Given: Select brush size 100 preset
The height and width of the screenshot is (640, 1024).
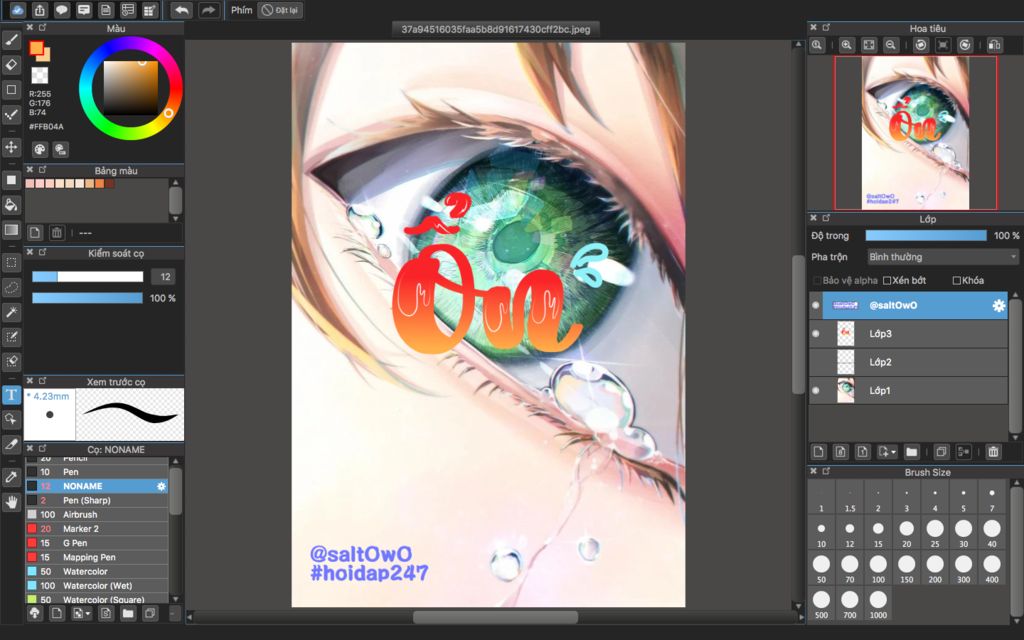Looking at the screenshot, I should pos(878,568).
